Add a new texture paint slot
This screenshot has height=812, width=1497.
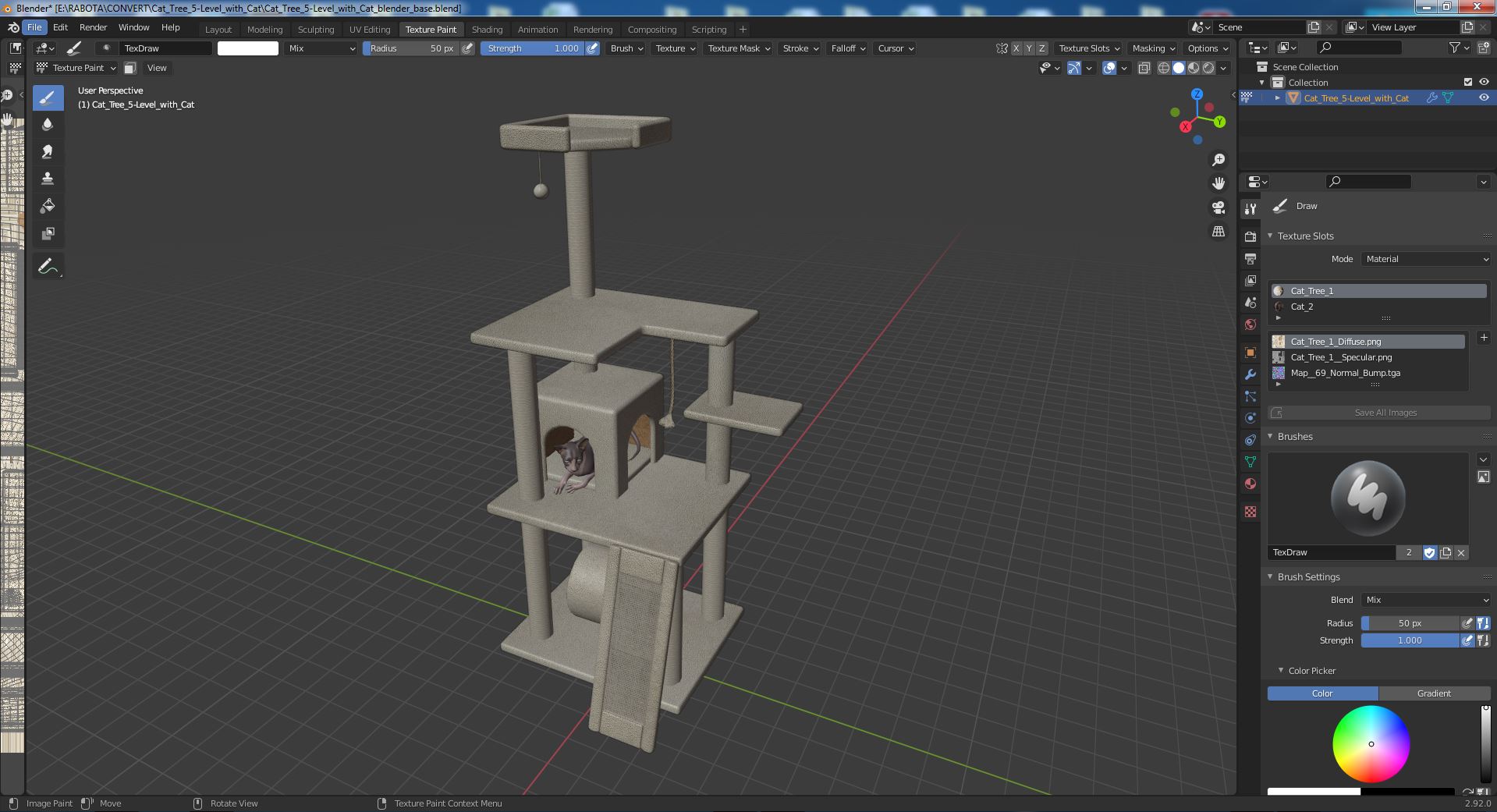[x=1484, y=338]
